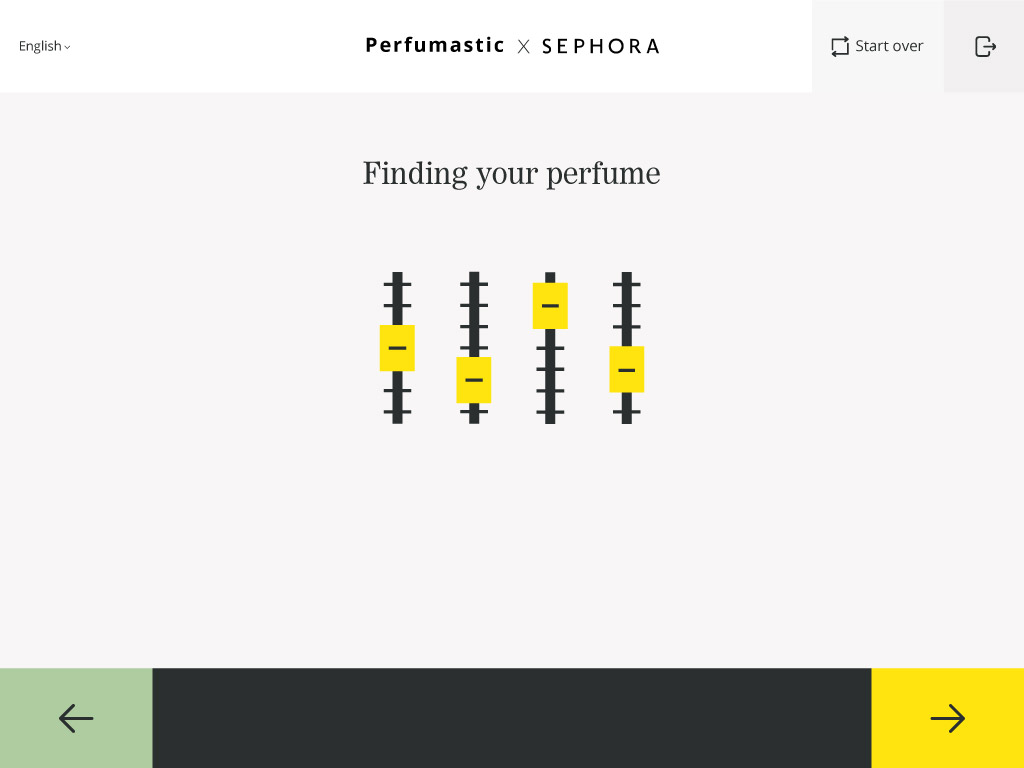Image resolution: width=1024 pixels, height=768 pixels.
Task: Click the top of the fourth slider track
Action: point(627,277)
